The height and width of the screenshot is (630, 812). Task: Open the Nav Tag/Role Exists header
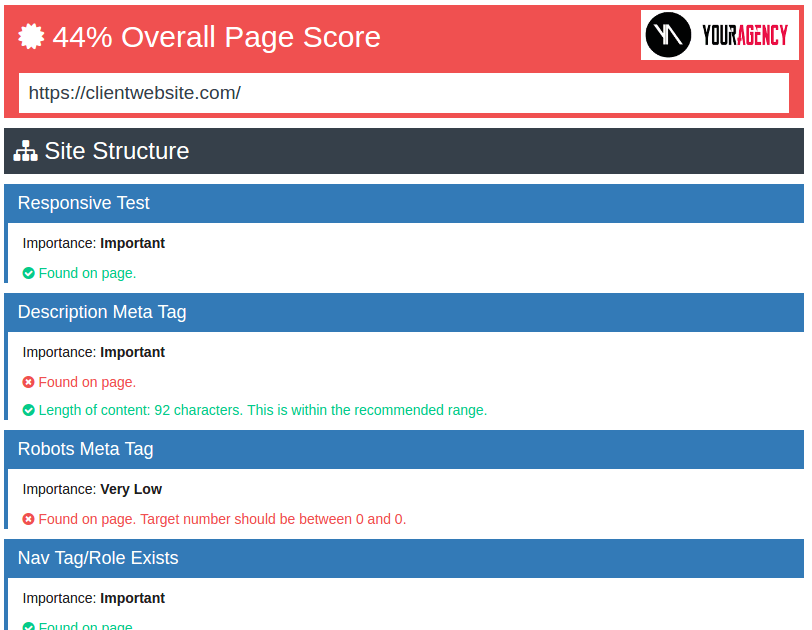tap(404, 558)
